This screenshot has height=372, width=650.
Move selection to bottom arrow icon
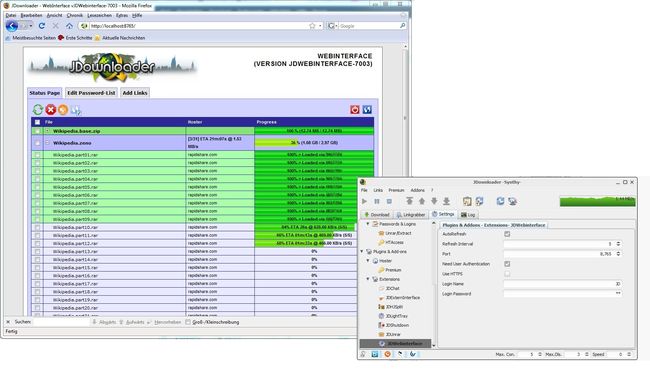[x=446, y=201]
